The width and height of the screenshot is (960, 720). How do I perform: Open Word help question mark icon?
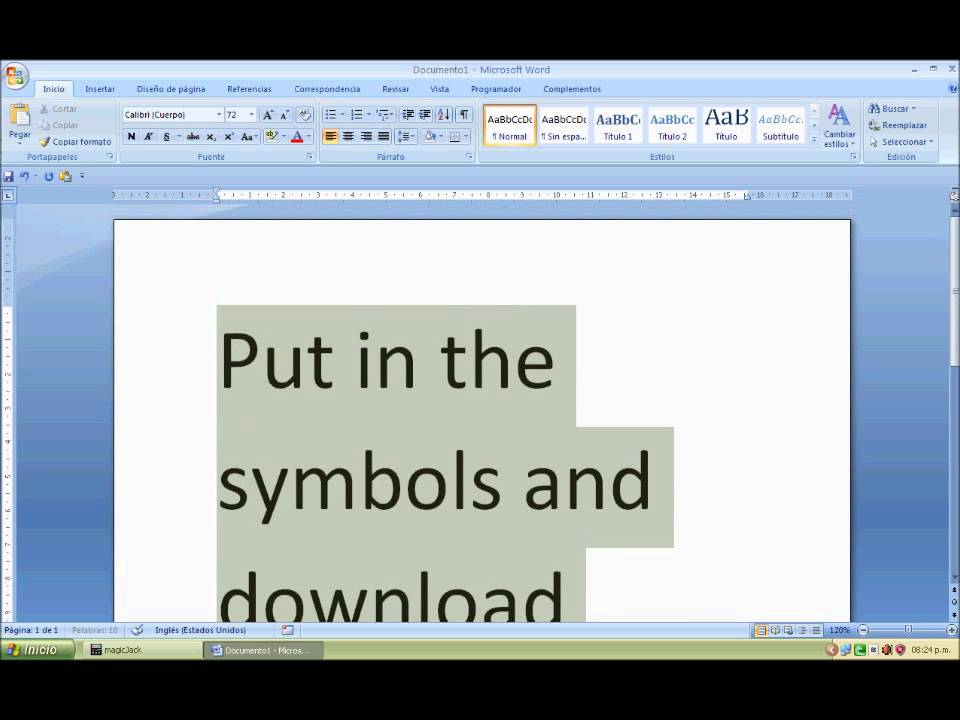point(953,89)
